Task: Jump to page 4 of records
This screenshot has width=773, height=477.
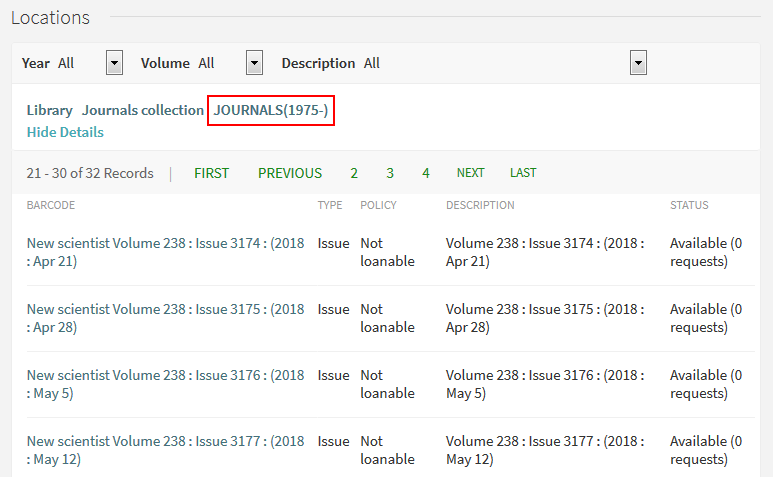Action: pos(426,173)
